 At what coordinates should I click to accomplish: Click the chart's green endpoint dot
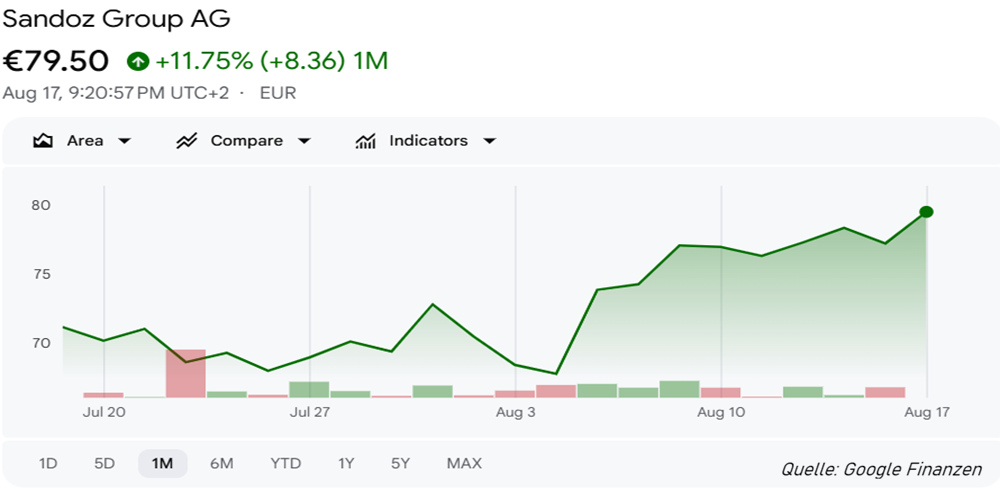[927, 212]
